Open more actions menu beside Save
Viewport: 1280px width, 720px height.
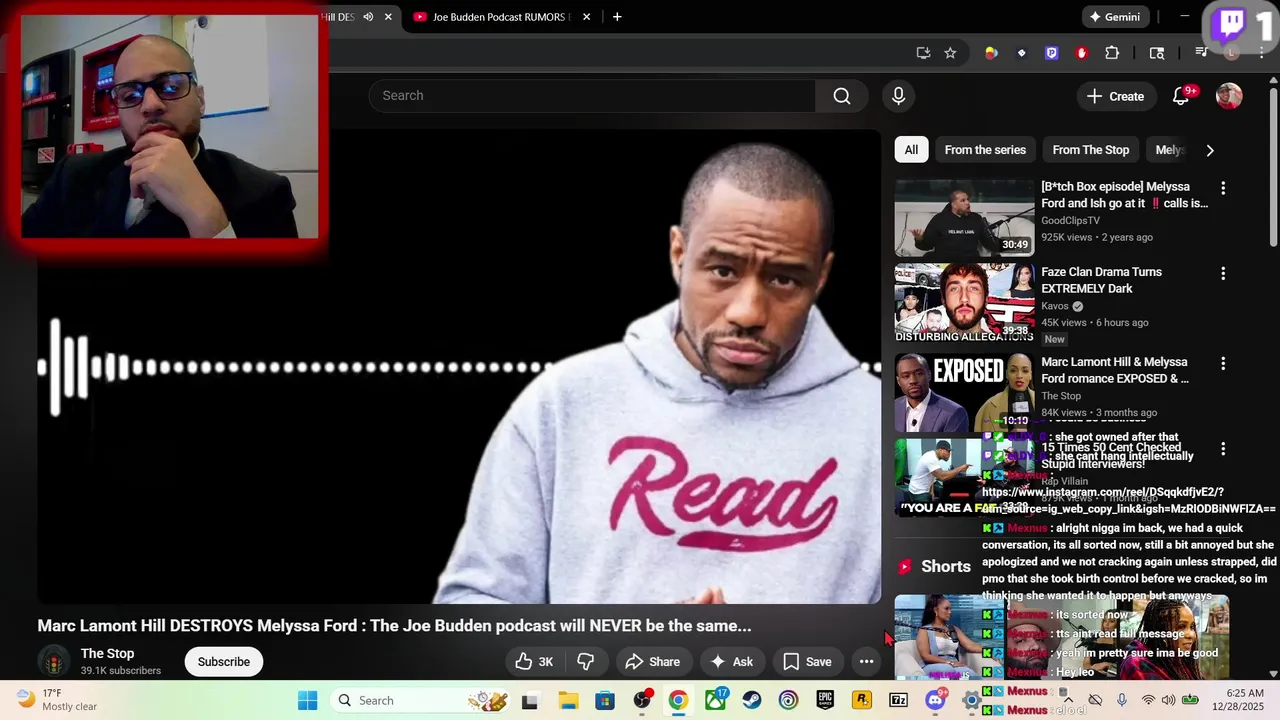[x=866, y=661]
